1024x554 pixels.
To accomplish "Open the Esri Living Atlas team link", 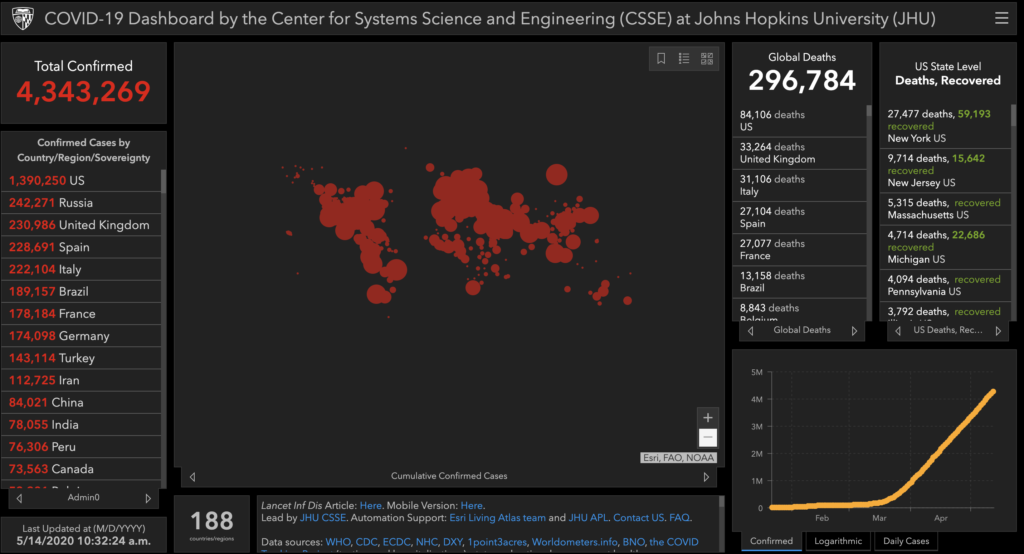I will click(x=497, y=518).
